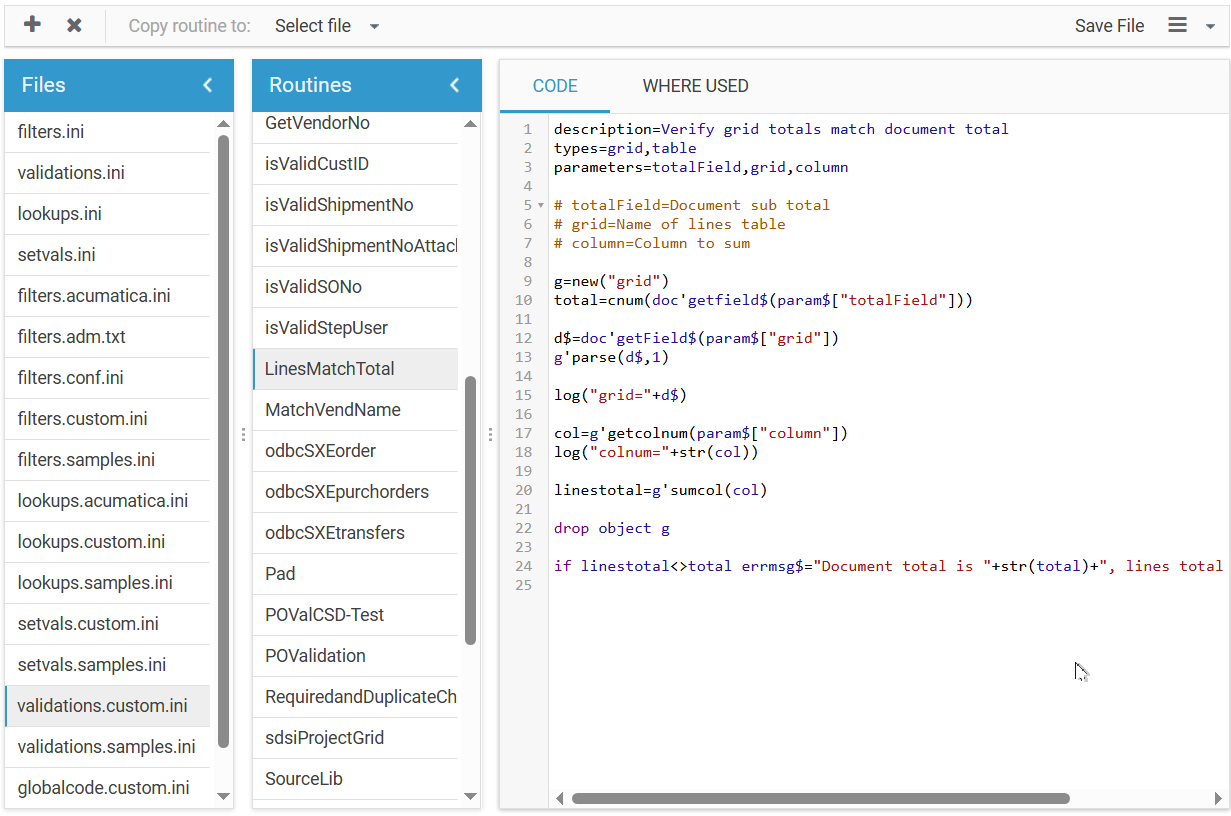Switch to the CODE tab
The height and width of the screenshot is (816, 1231).
click(x=555, y=86)
